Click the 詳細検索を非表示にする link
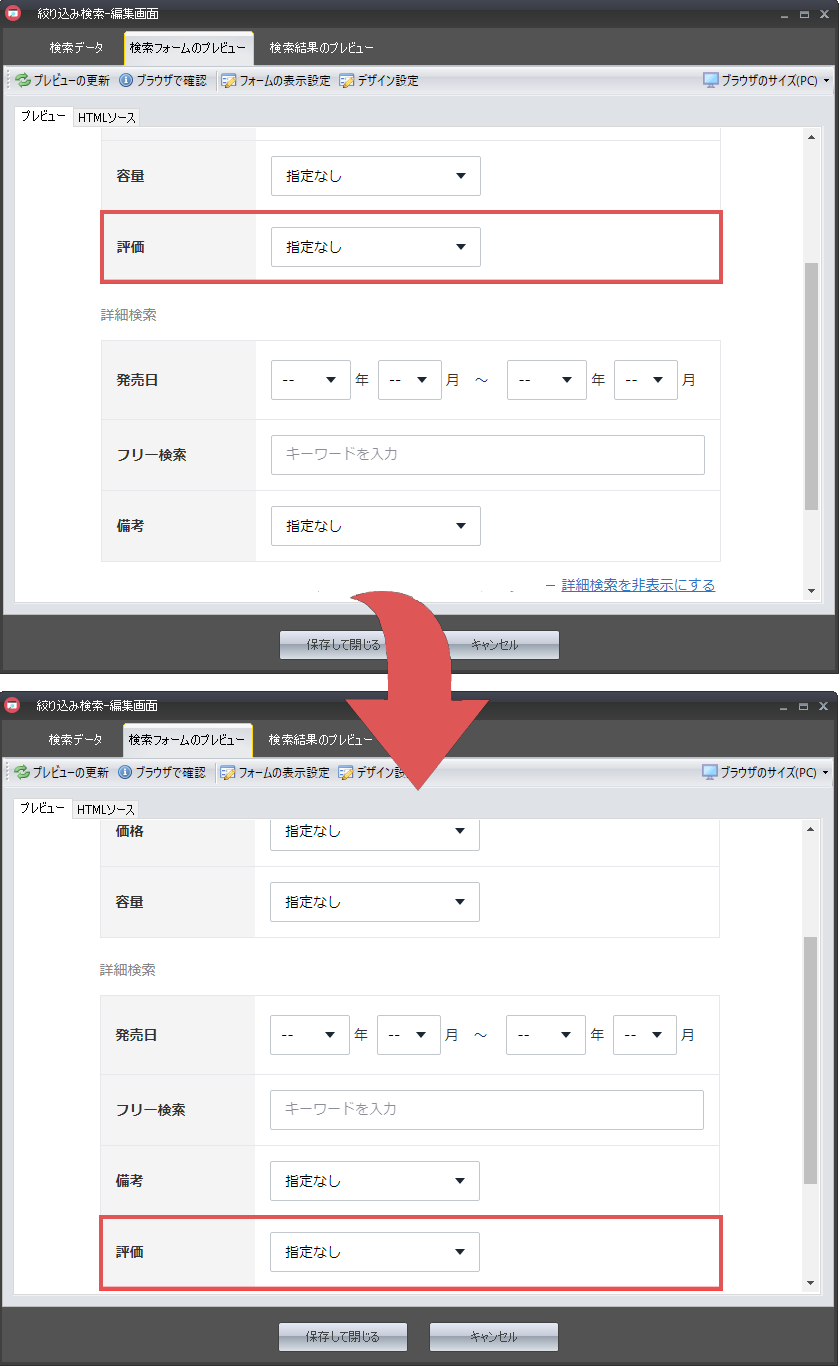Screen dimensions: 839x1368 pyautogui.click(x=638, y=585)
